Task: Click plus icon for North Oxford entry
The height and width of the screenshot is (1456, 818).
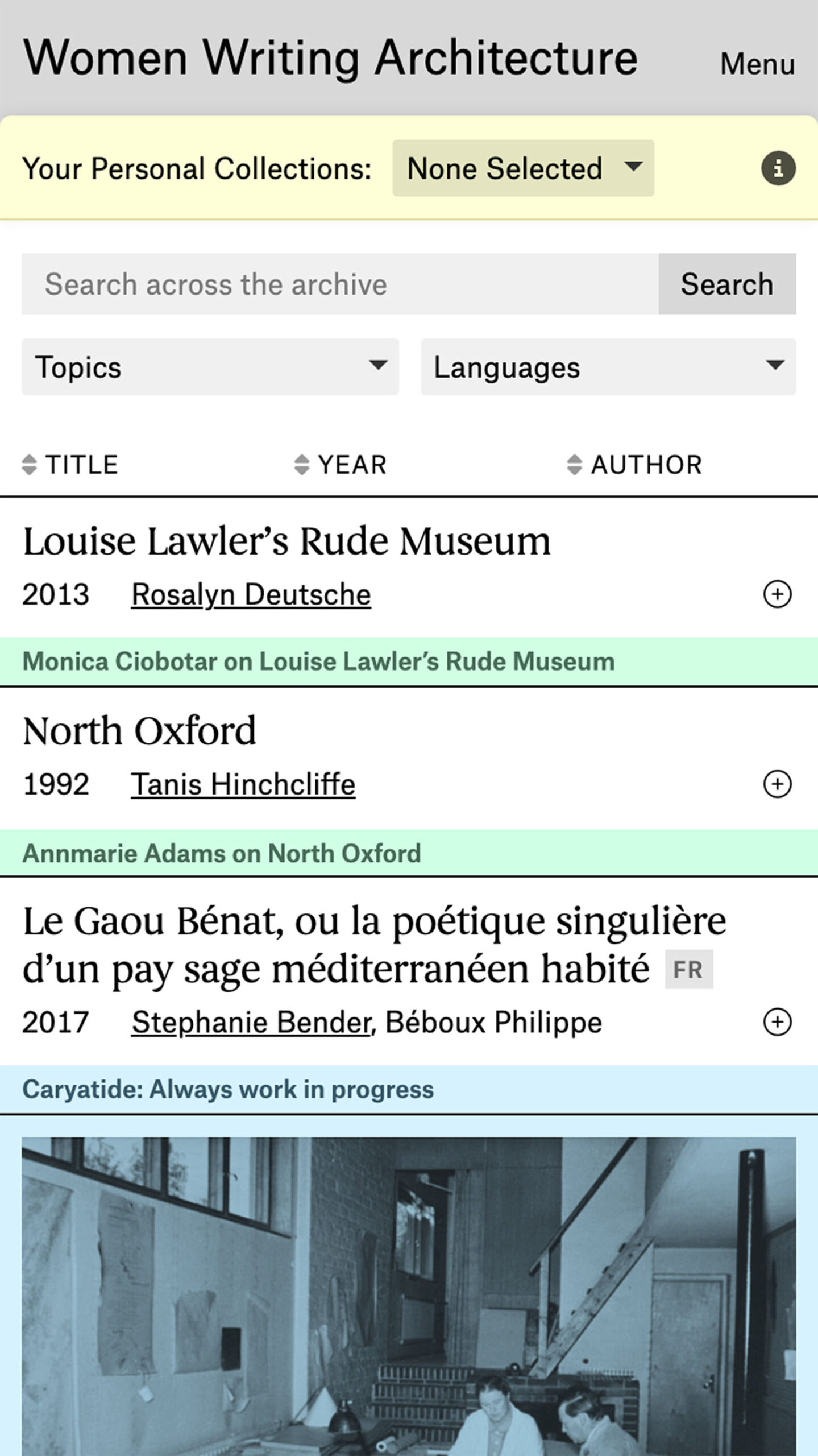Action: pos(777,784)
